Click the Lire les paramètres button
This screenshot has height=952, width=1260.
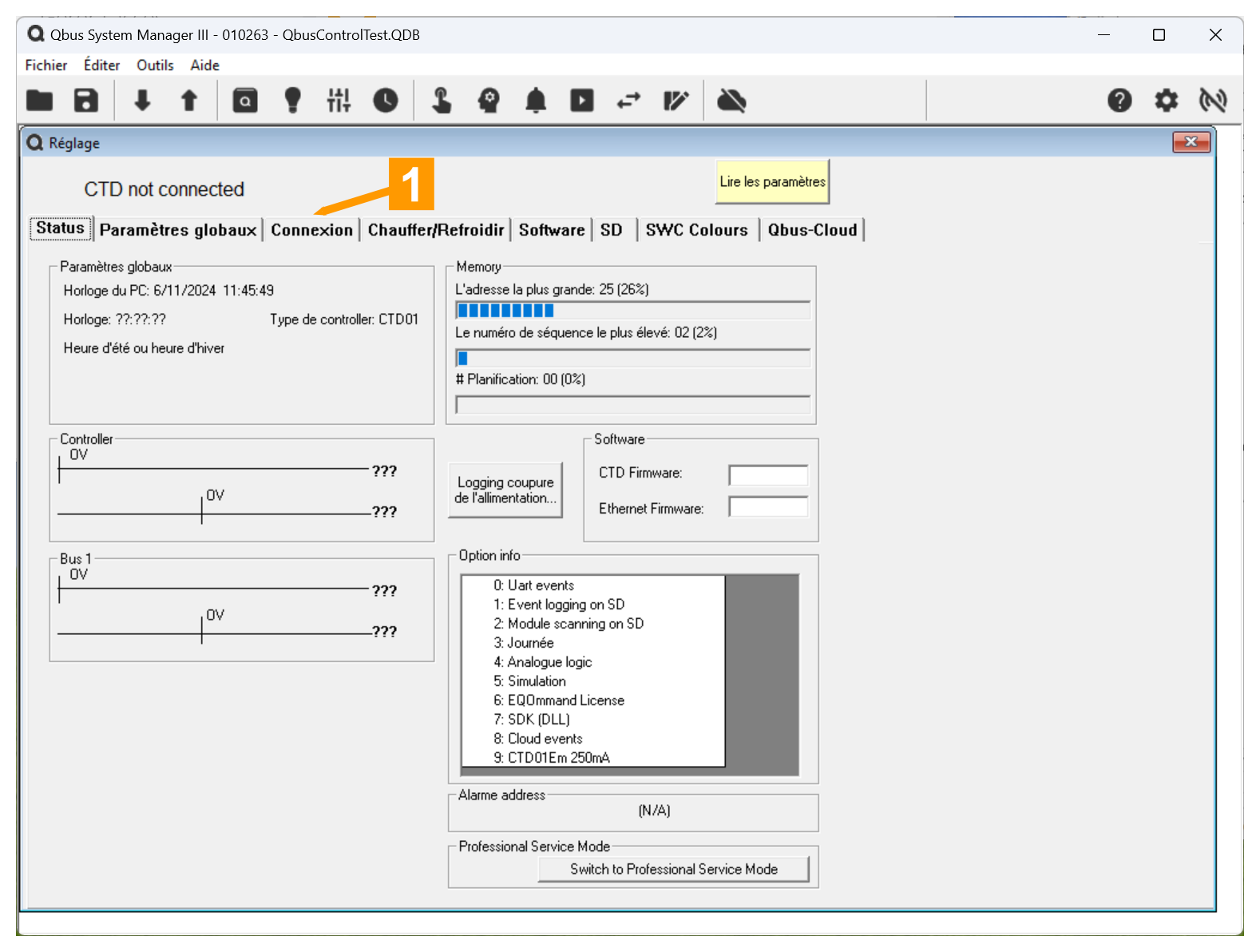tap(772, 182)
